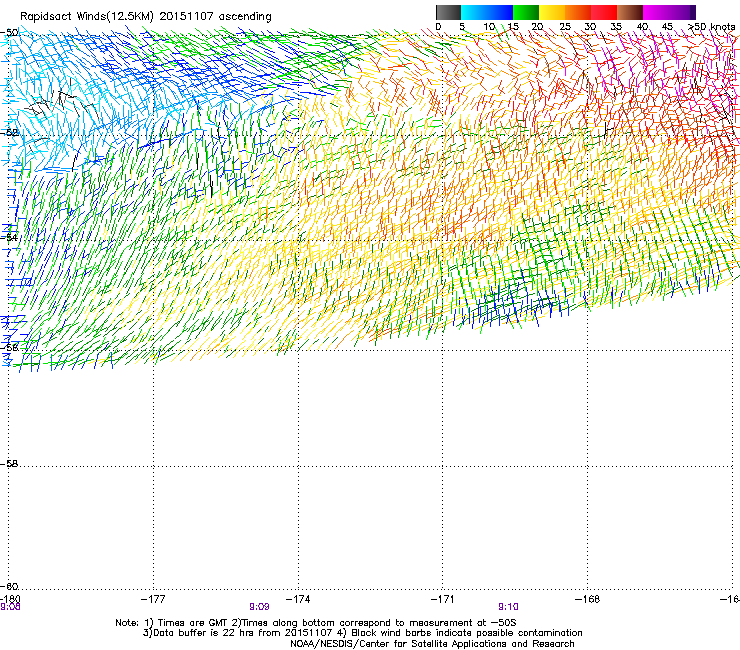Click the blue 10-15 knots color segment
This screenshot has height=650, width=740.
(500, 12)
